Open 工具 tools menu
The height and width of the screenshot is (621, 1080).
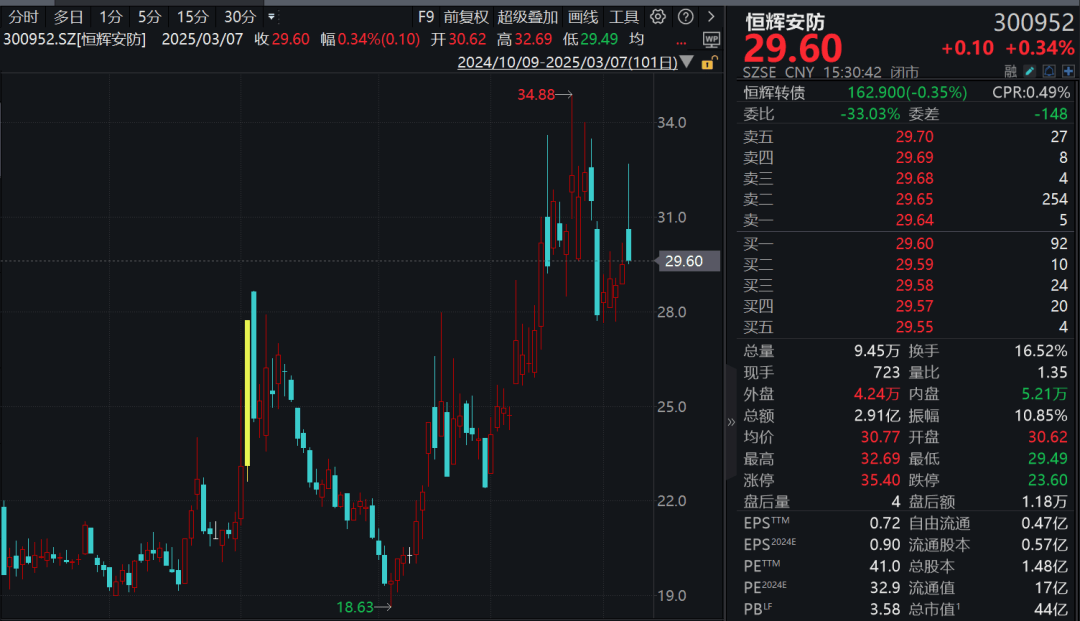click(624, 17)
